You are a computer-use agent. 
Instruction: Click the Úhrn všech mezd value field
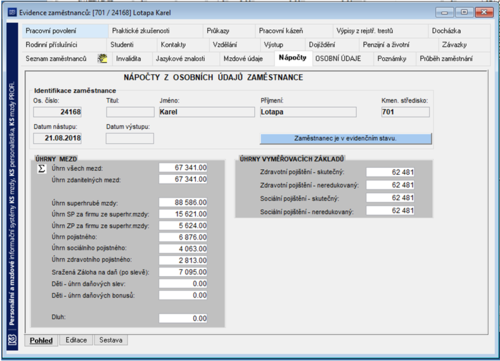183,168
